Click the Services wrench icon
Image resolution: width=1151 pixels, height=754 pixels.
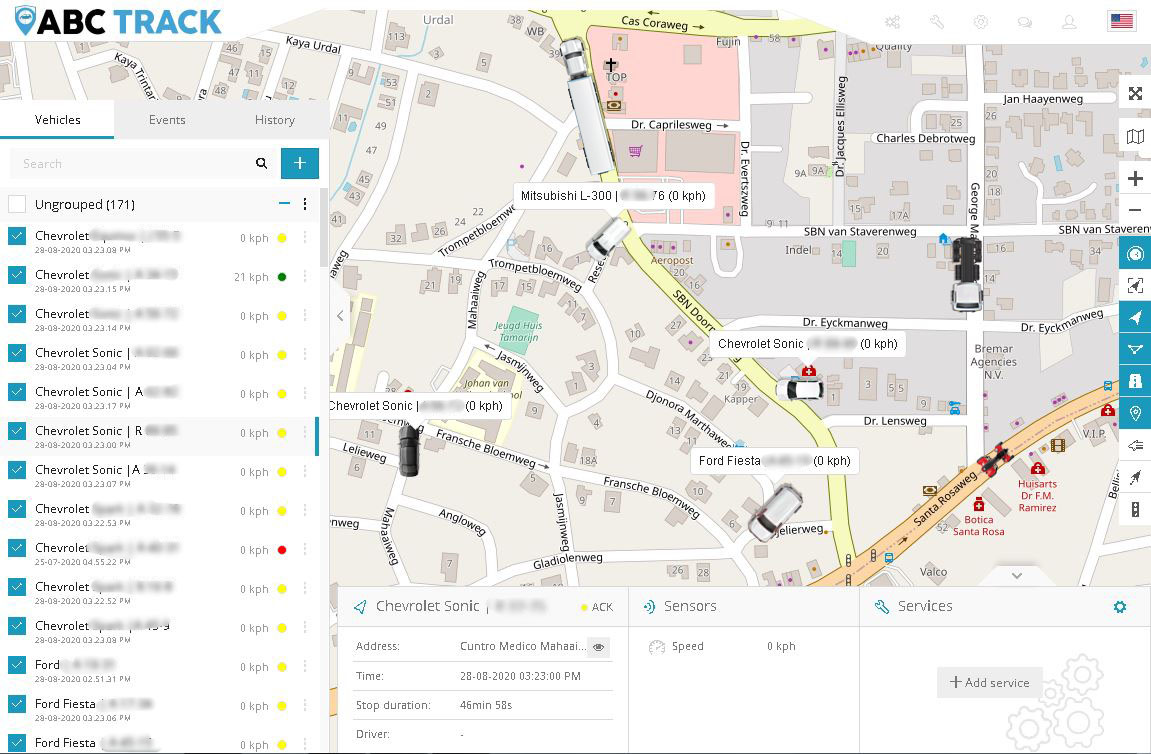coord(882,606)
